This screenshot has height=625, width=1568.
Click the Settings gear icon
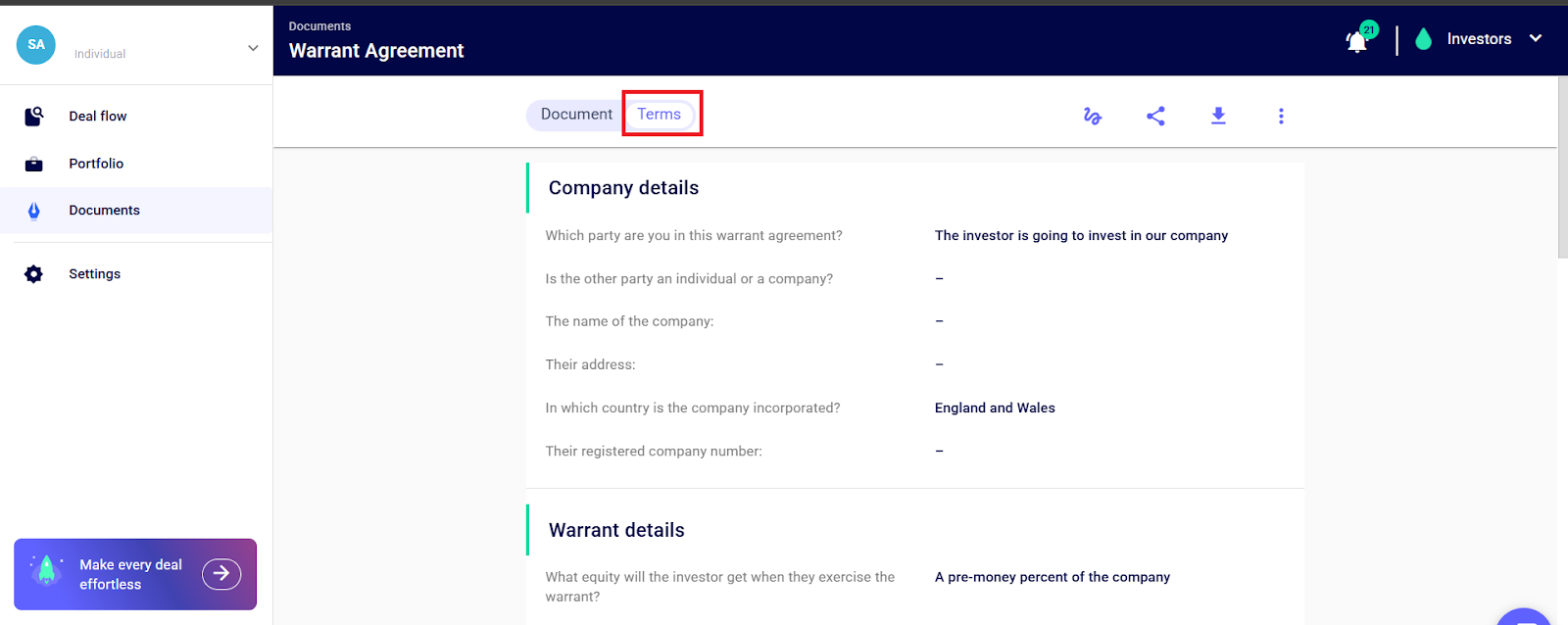click(x=33, y=274)
